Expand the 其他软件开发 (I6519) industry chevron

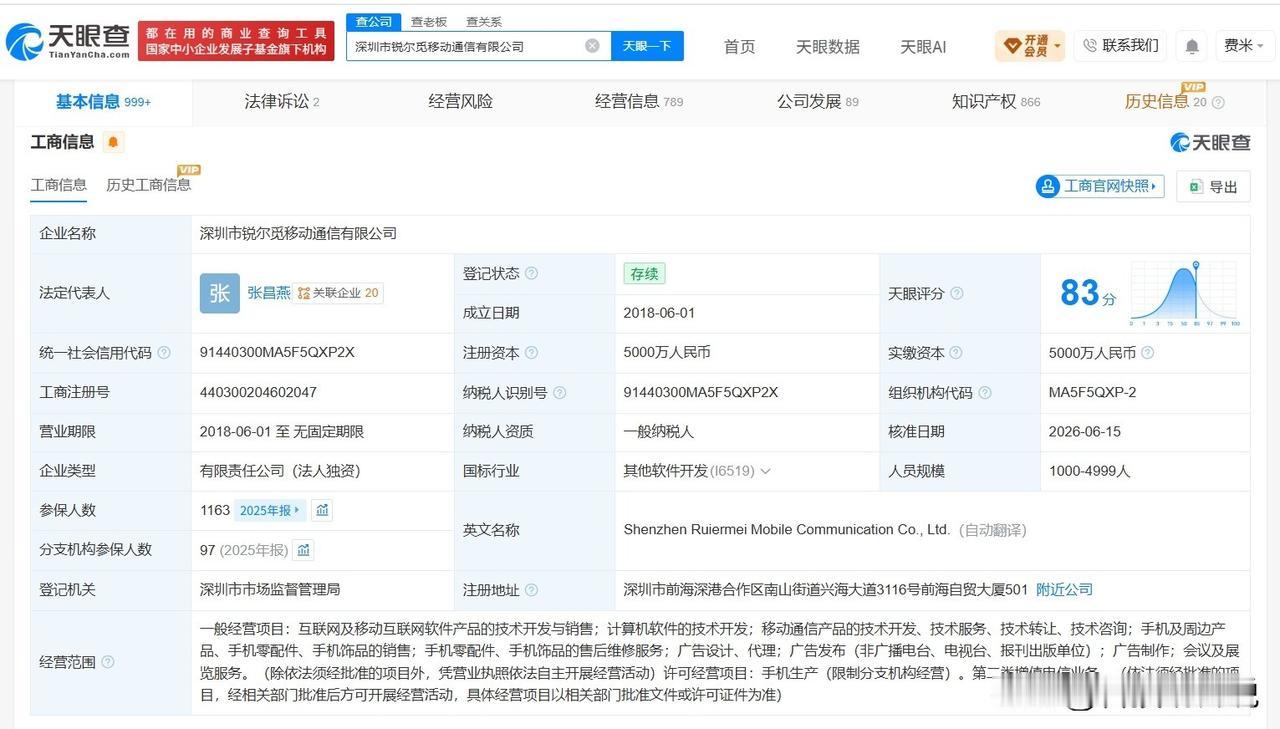click(x=766, y=471)
